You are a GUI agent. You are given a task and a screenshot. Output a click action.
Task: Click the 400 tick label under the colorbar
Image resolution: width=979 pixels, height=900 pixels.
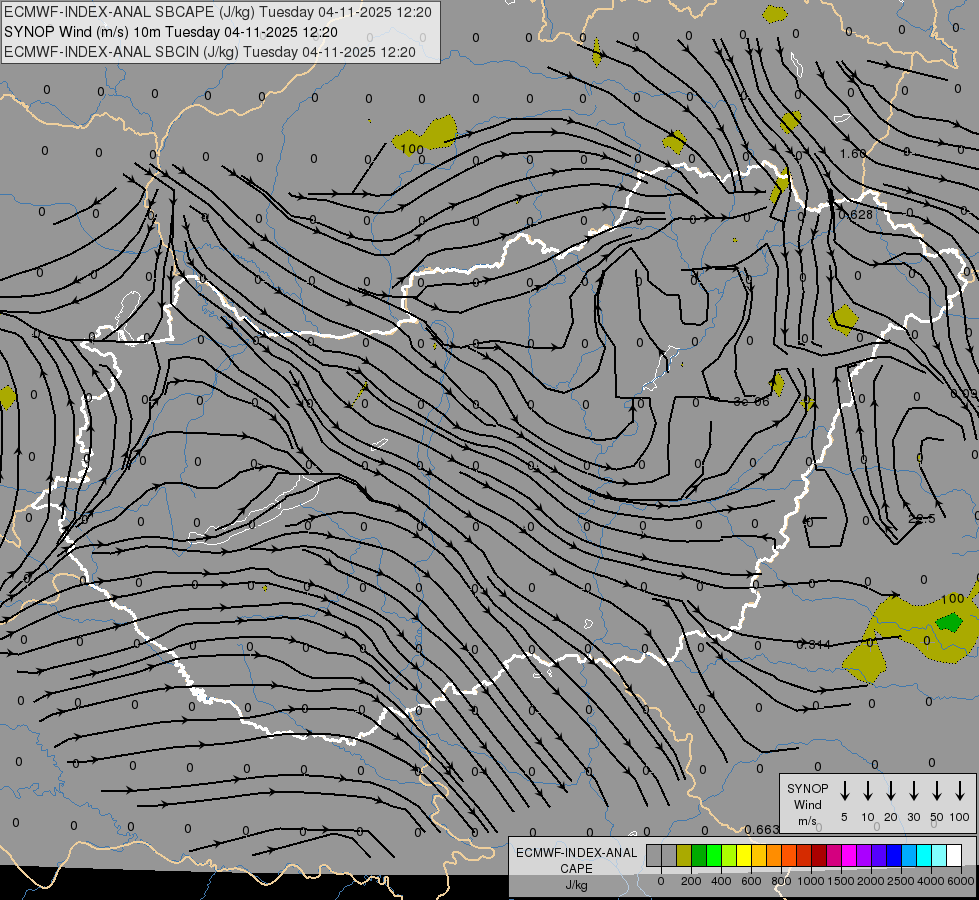tap(721, 881)
